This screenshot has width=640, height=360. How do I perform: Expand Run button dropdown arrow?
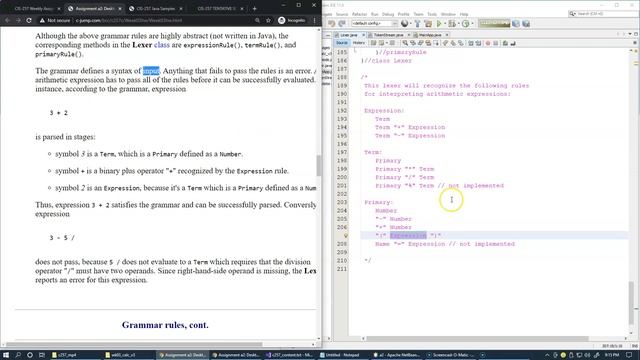pyautogui.click(x=444, y=24)
